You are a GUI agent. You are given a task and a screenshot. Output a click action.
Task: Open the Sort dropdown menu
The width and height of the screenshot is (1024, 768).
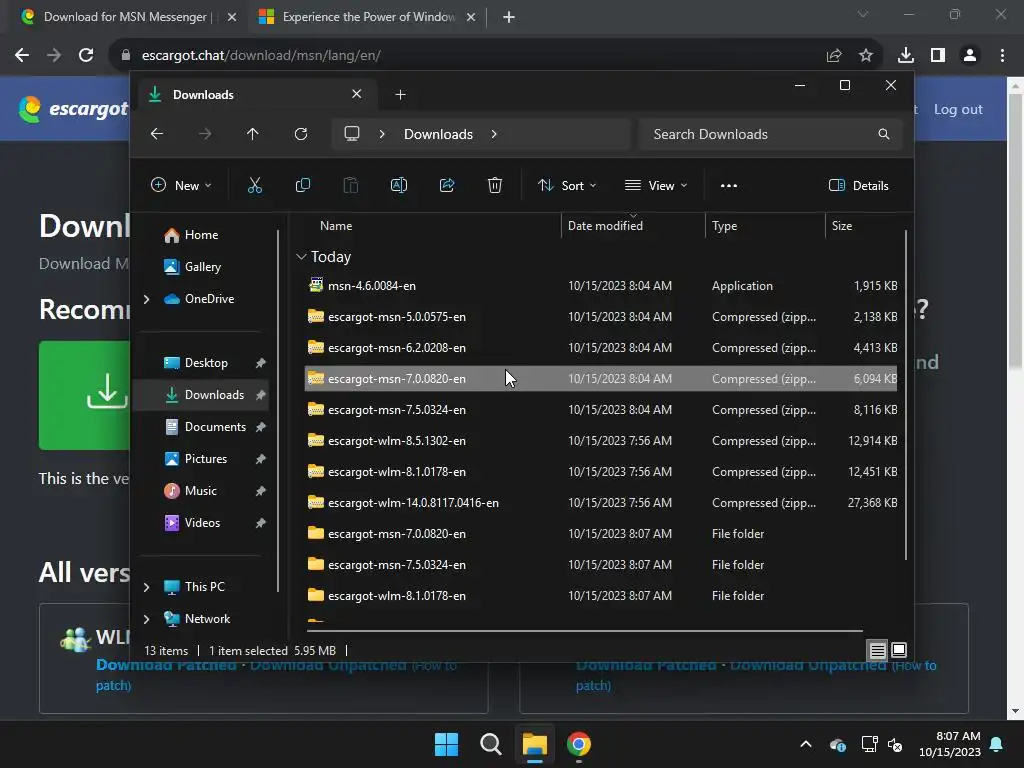[x=567, y=185]
